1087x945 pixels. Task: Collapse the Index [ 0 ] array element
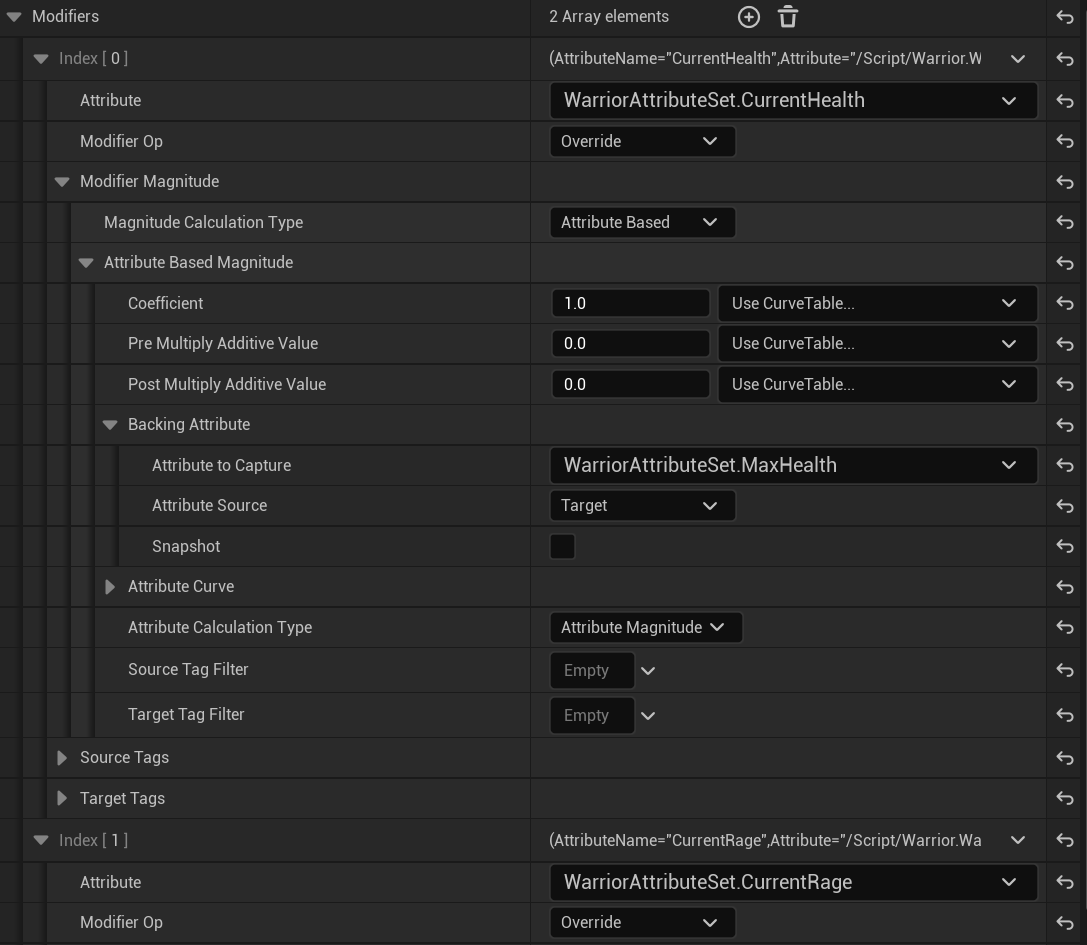tap(41, 59)
